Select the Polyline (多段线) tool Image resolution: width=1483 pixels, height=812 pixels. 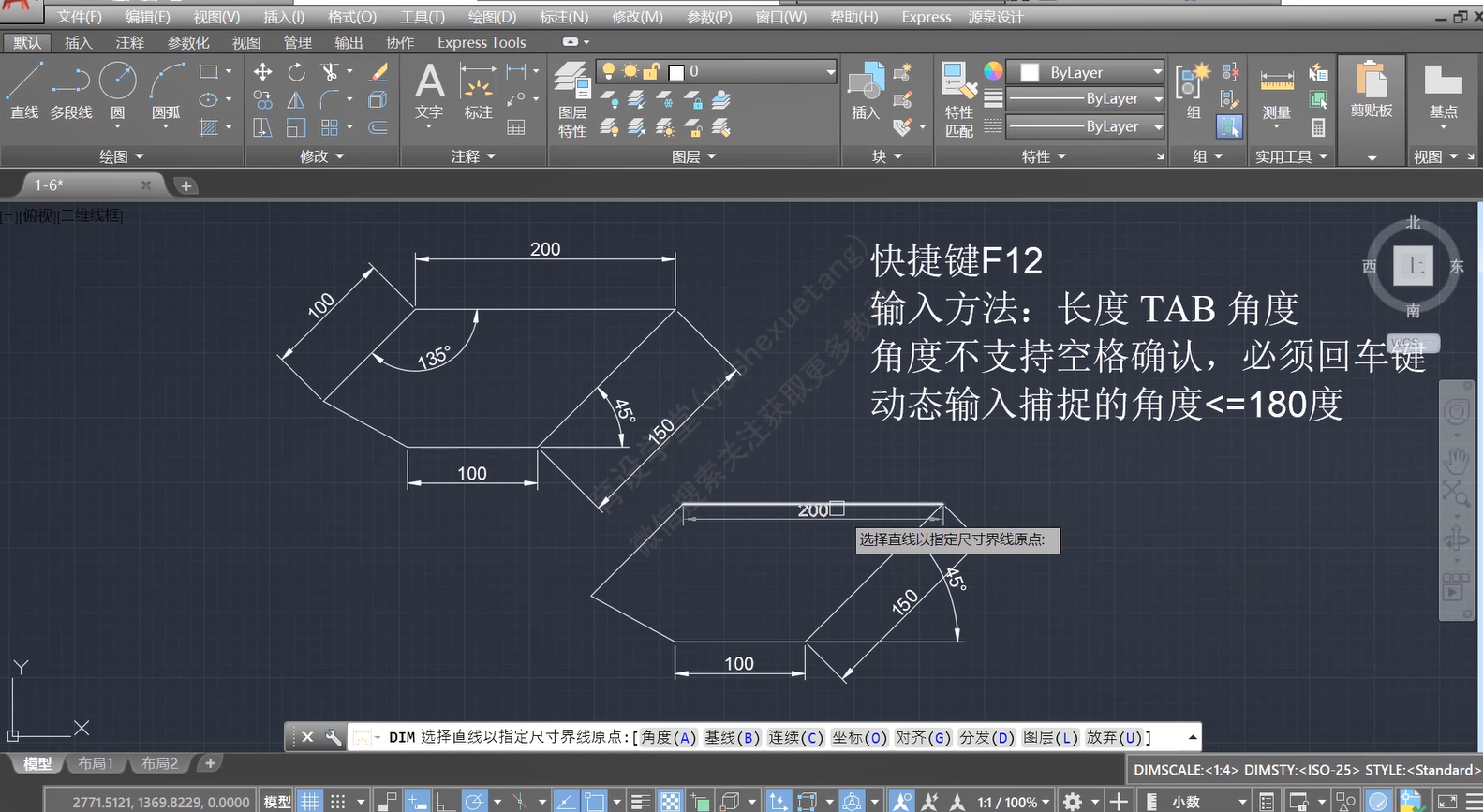[x=71, y=91]
